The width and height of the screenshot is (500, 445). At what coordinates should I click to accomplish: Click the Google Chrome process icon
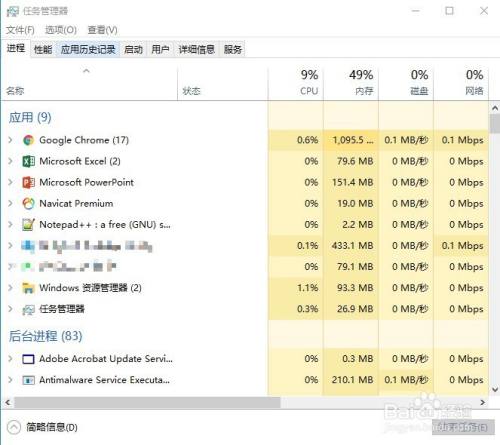[28, 140]
